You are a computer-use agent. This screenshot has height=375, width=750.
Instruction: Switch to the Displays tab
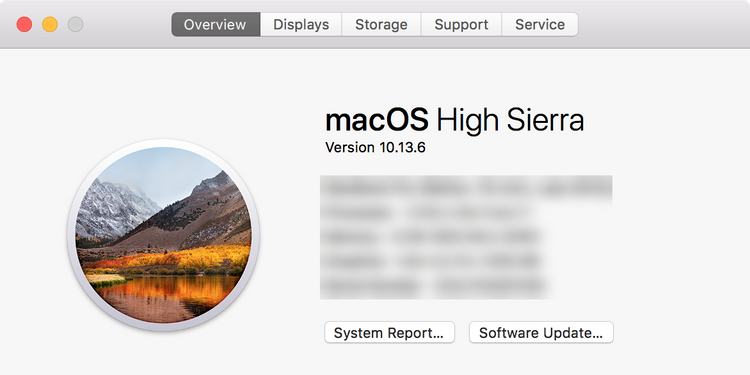[x=301, y=24]
